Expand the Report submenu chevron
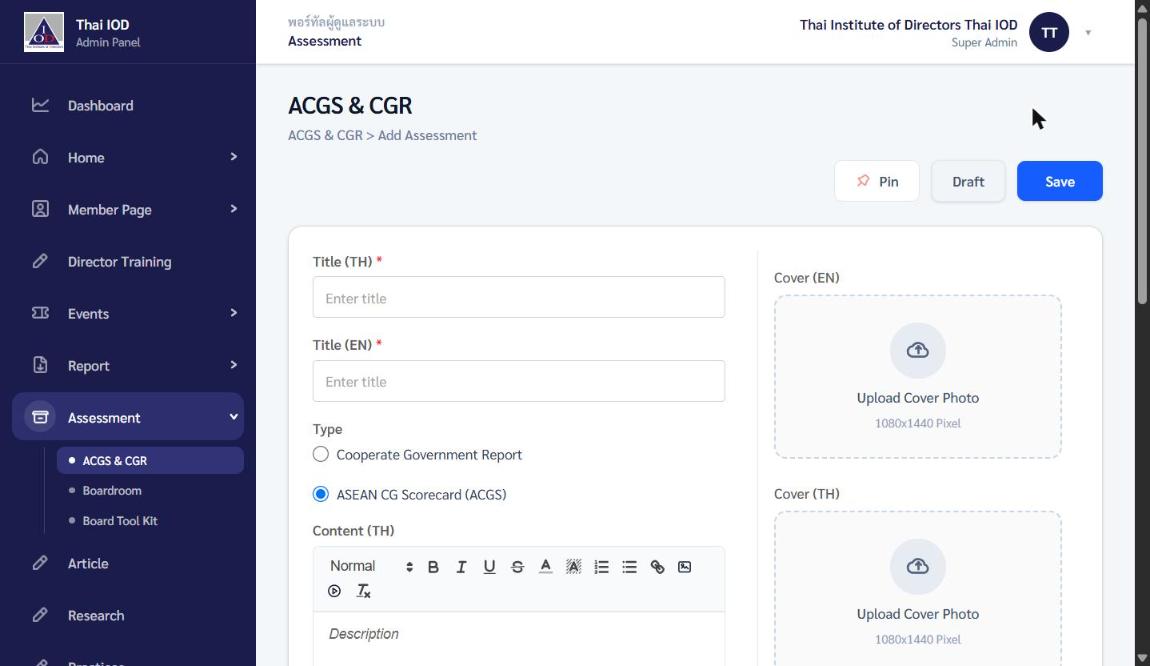The image size is (1150, 666). pos(233,365)
